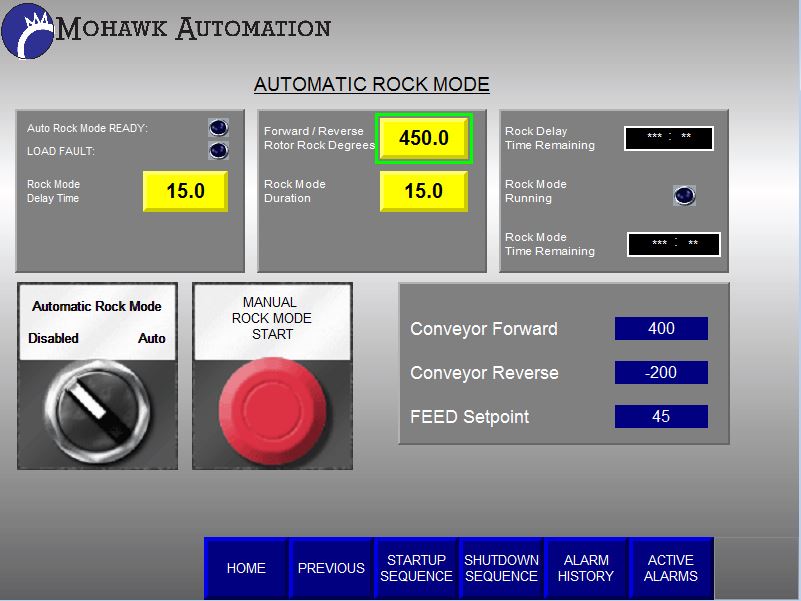Open the STARTUP SEQUENCE screen
The height and width of the screenshot is (601, 801).
click(x=416, y=568)
